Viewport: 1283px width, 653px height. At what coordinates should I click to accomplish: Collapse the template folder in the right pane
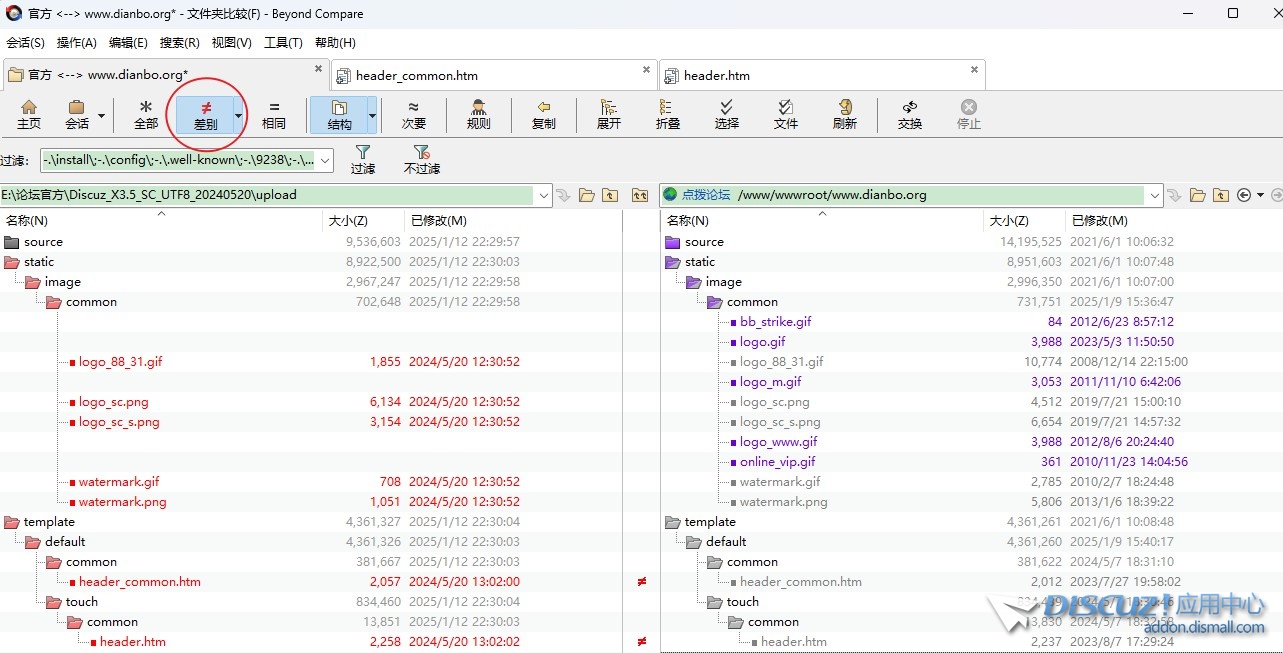[x=672, y=522]
